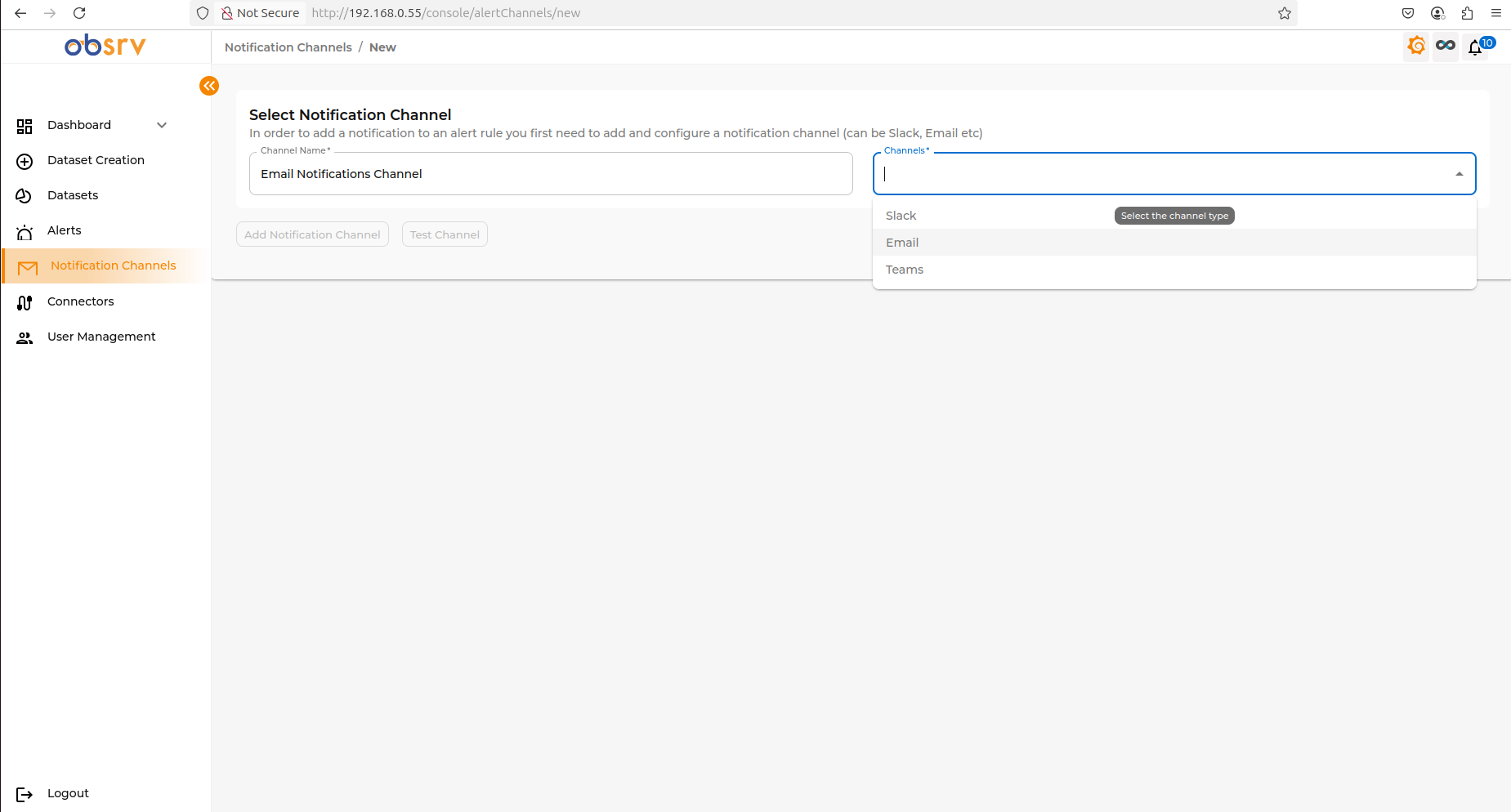Viewport: 1511px width, 812px height.
Task: Bookmark this page with the star icon
Action: tap(1285, 13)
